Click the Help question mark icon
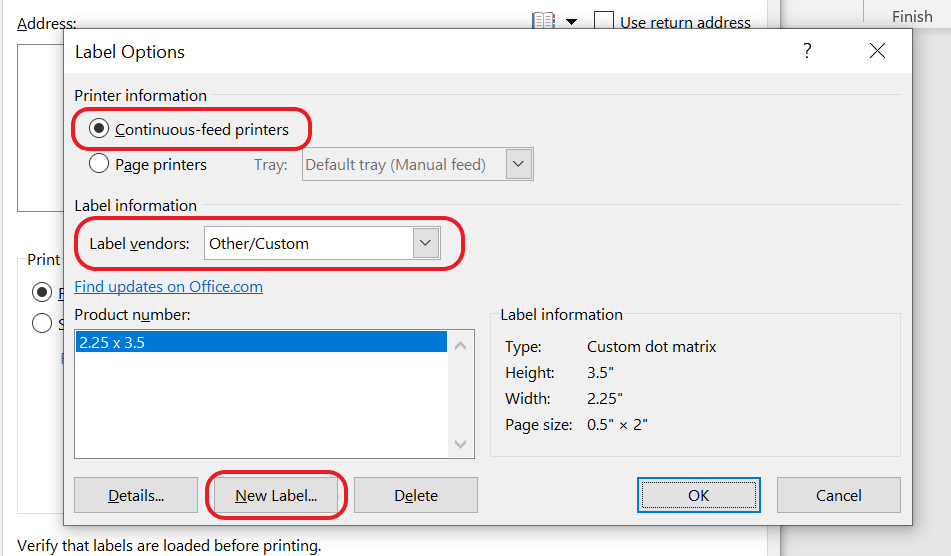 click(807, 52)
